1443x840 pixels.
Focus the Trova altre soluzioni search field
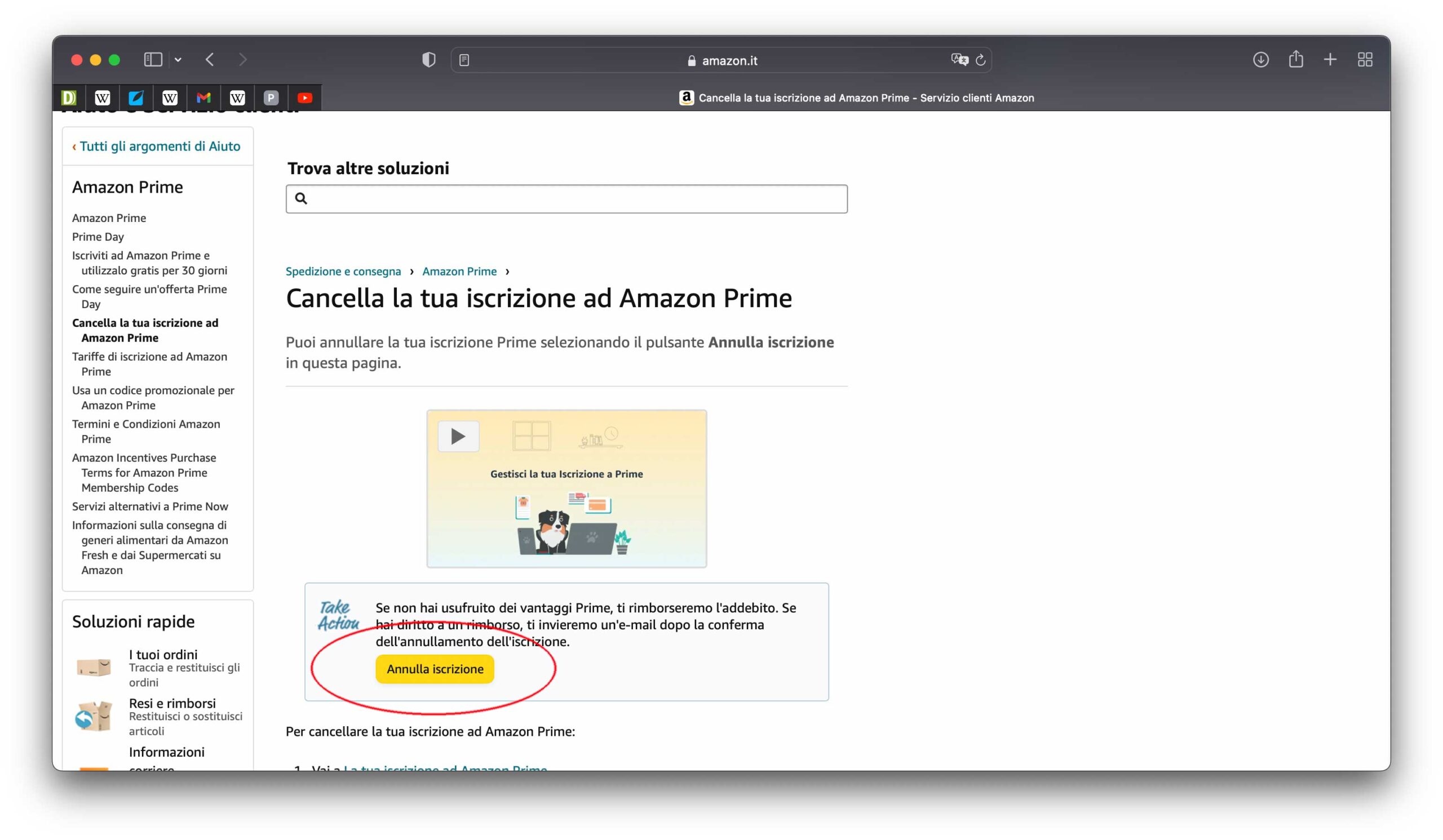coord(566,198)
